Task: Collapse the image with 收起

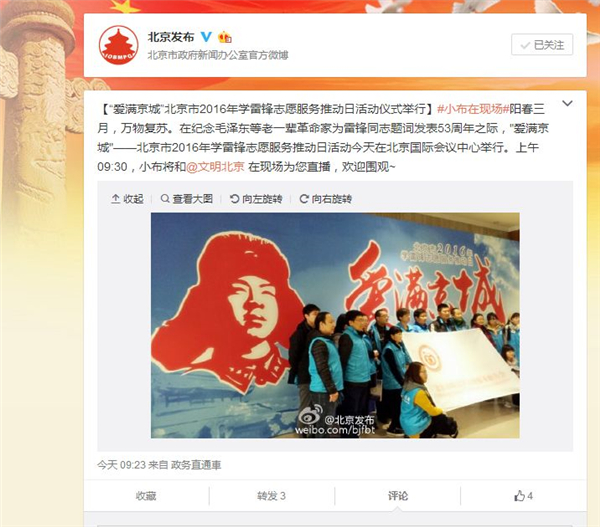Action: tap(127, 199)
